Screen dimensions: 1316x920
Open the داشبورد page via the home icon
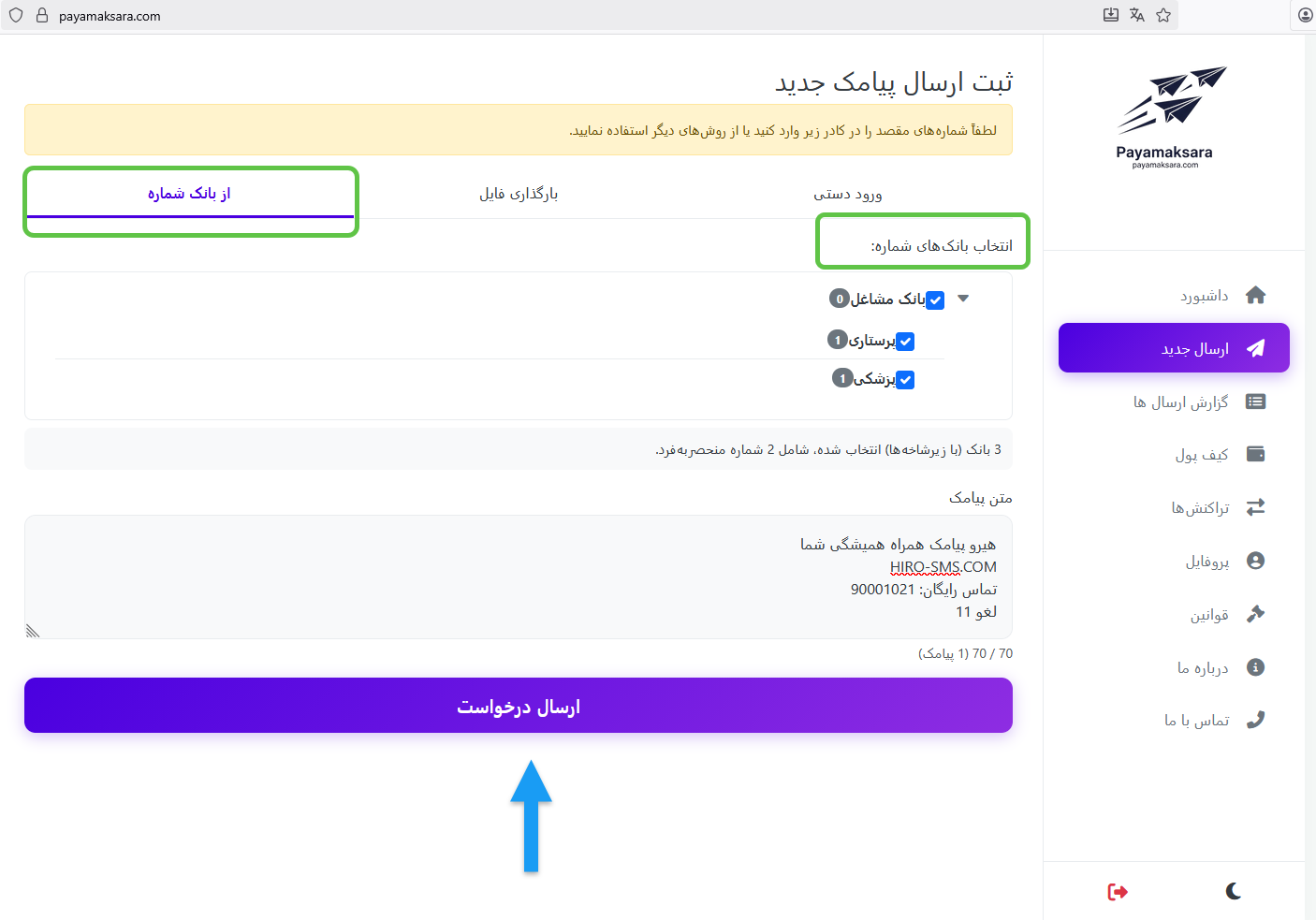click(x=1256, y=295)
